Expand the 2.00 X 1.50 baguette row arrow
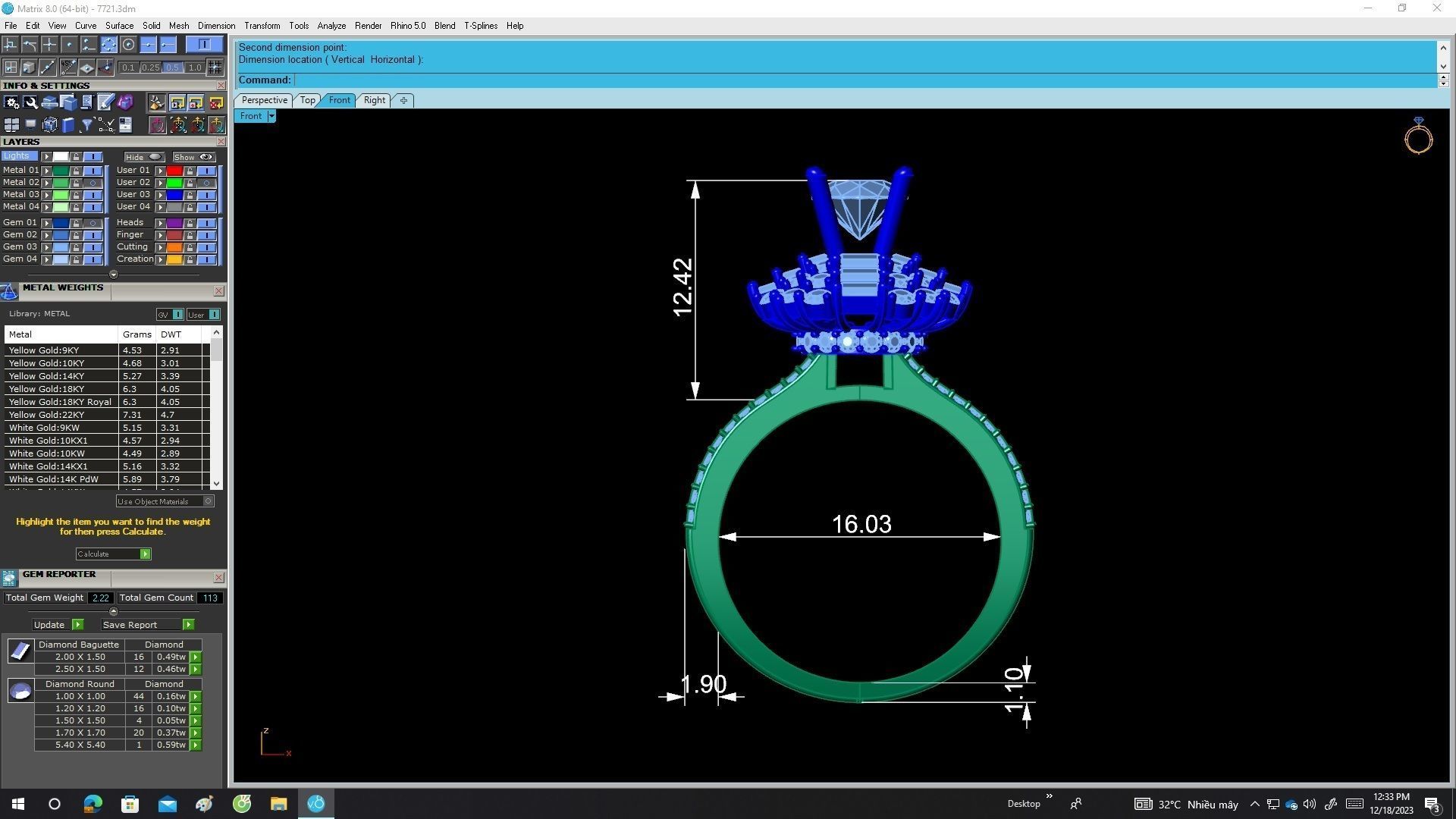The width and height of the screenshot is (1456, 819). click(196, 657)
